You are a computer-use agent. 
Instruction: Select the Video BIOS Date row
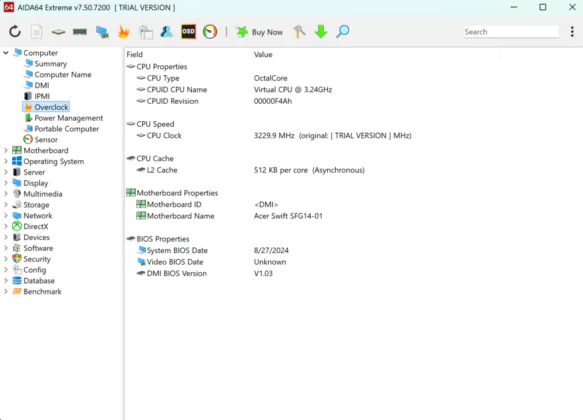312,262
